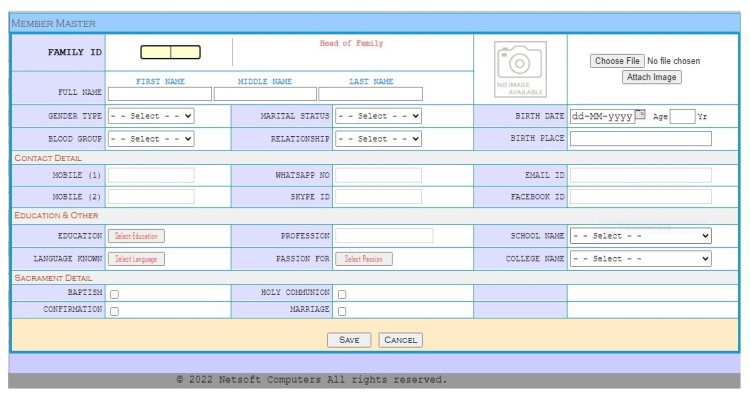Screen dimensions: 750x400
Task: Expand the Marital Status dropdown
Action: click(378, 116)
